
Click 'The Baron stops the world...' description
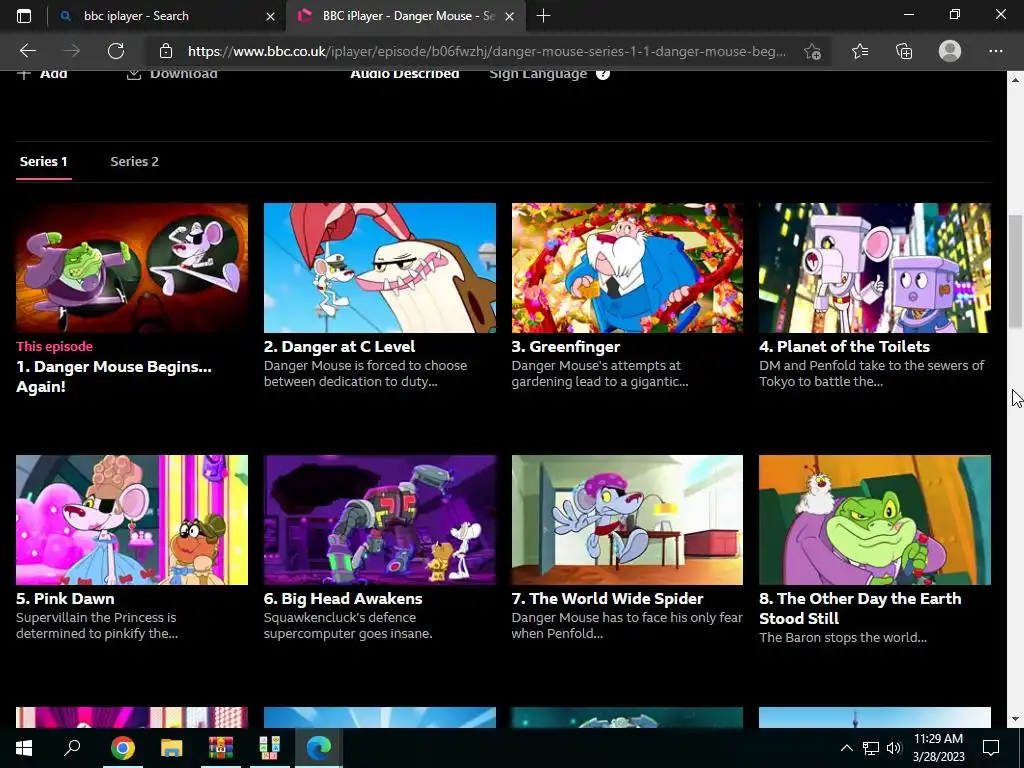click(x=842, y=638)
